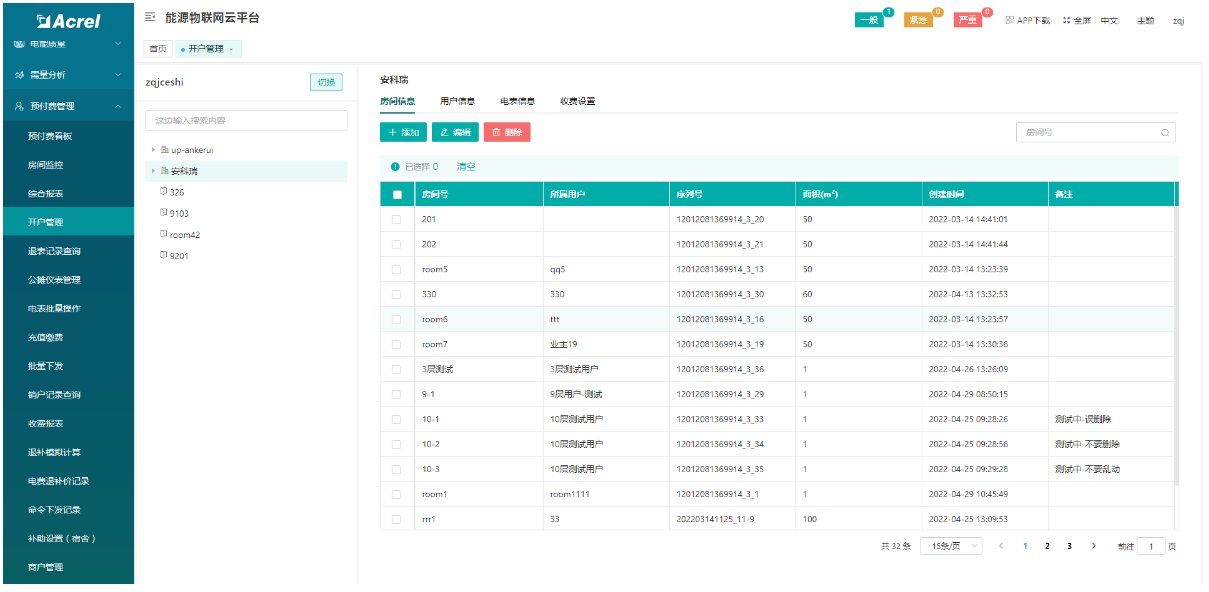The image size is (1209, 592).
Task: Open the 严重 alarm badge
Action: point(967,20)
